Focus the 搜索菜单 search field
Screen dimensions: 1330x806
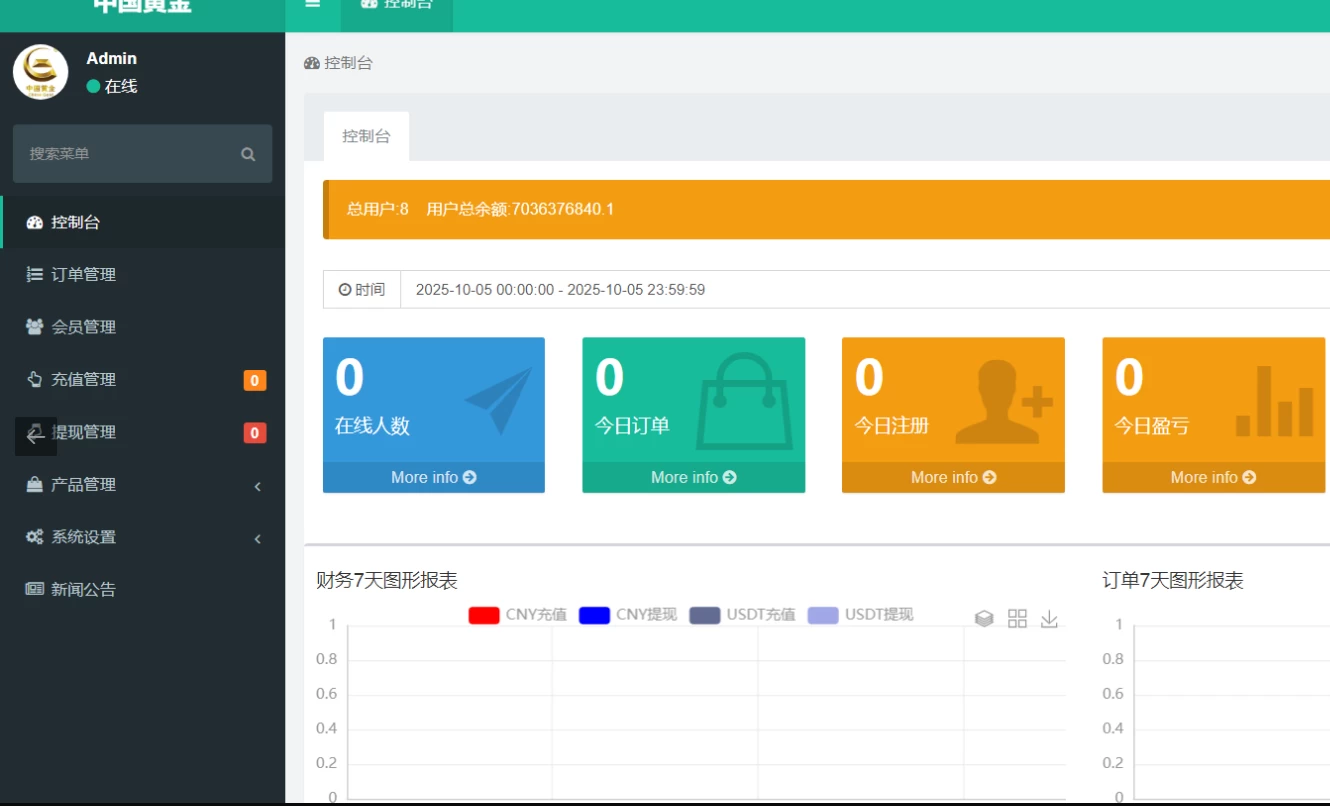coord(142,153)
